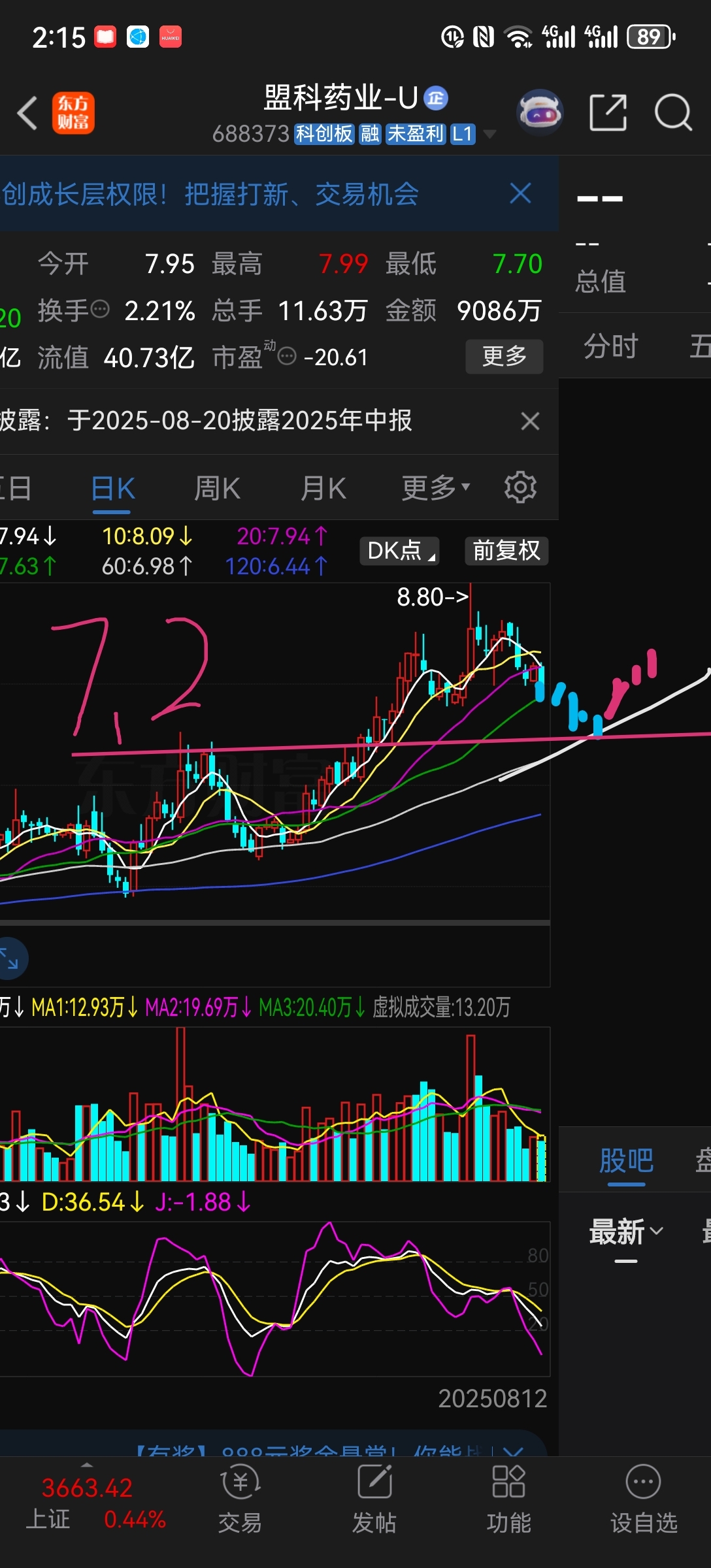Open the 前复权 adjustment selector
The width and height of the screenshot is (711, 1568).
506,551
